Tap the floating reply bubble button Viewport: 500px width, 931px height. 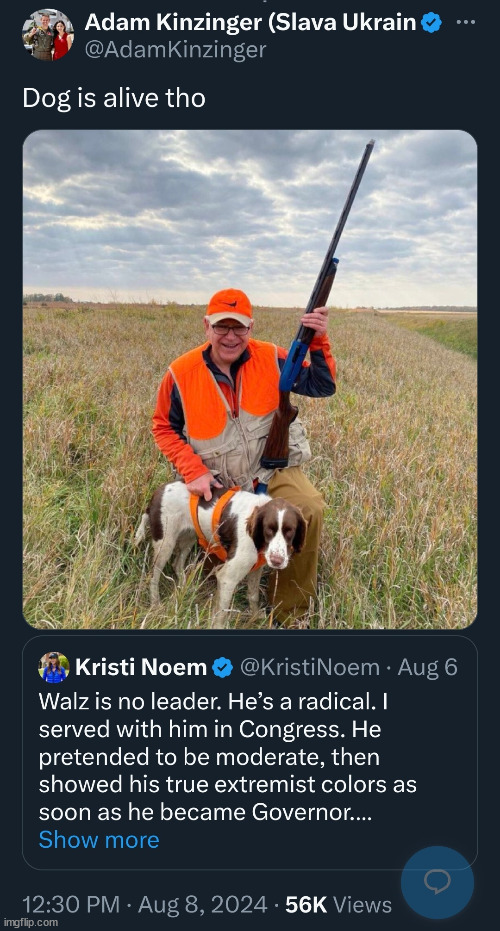tap(438, 882)
